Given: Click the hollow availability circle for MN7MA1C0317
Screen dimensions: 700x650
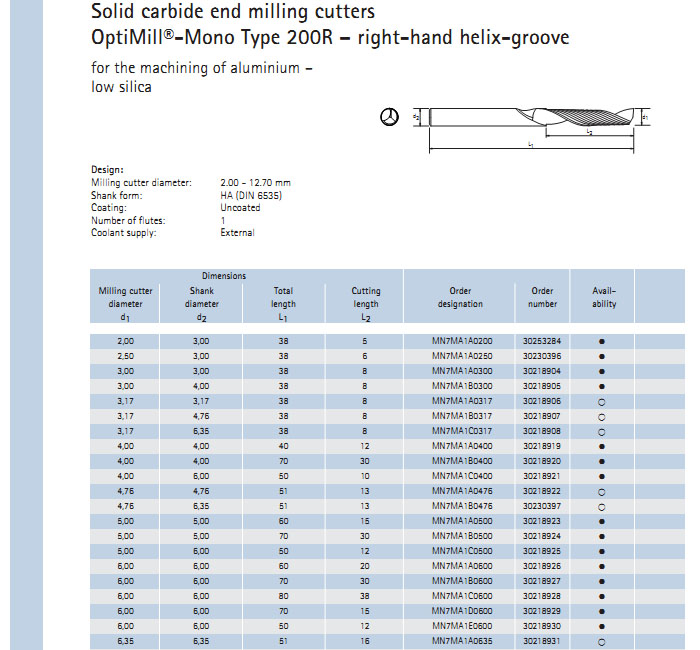Looking at the screenshot, I should (602, 431).
